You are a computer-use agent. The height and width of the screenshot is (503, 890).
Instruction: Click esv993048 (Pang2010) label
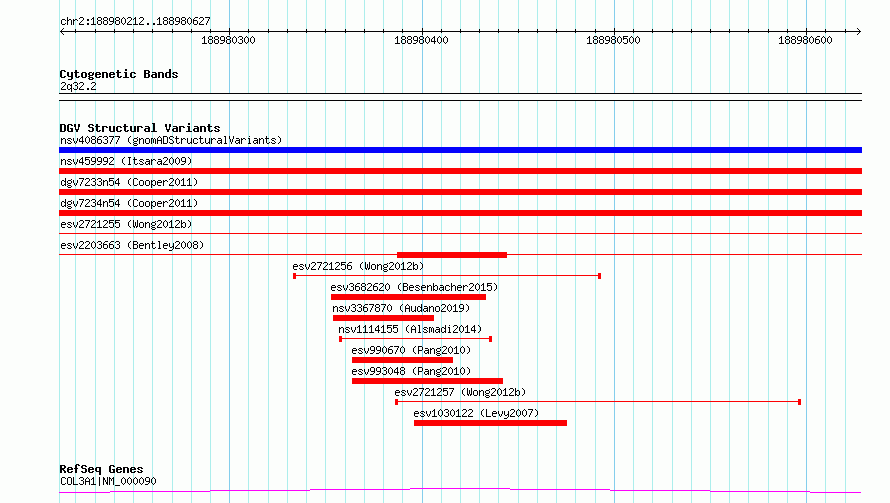tap(411, 371)
